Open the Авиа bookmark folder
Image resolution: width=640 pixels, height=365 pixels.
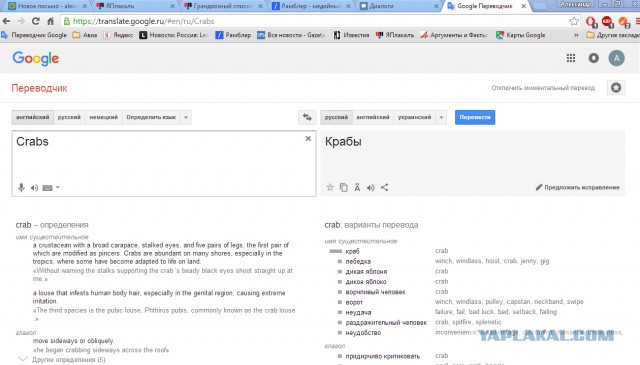click(84, 35)
